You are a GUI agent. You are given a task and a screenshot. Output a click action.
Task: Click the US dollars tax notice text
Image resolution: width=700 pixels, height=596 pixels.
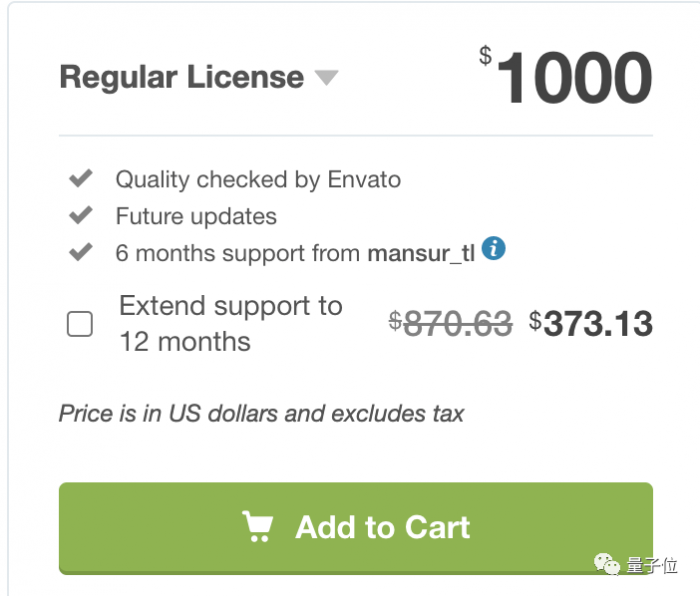pos(261,412)
